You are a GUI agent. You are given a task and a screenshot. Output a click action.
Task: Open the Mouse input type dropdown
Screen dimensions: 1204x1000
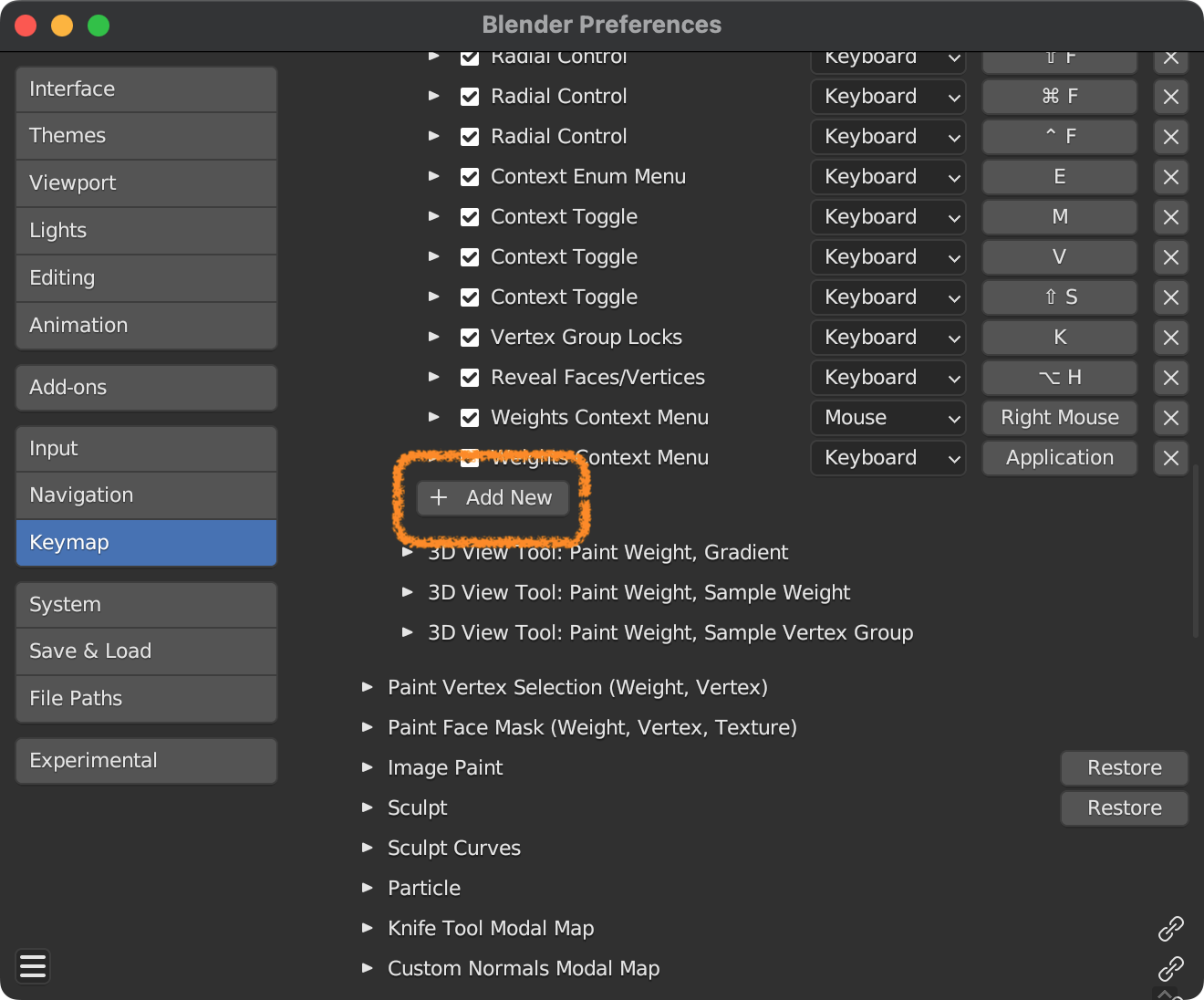pyautogui.click(x=887, y=418)
